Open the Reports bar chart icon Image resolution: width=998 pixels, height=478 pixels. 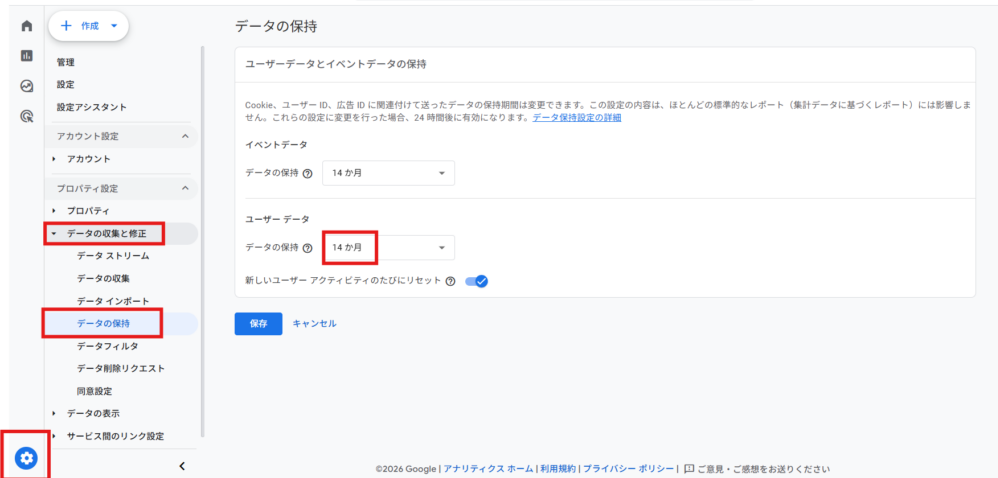[x=27, y=56]
